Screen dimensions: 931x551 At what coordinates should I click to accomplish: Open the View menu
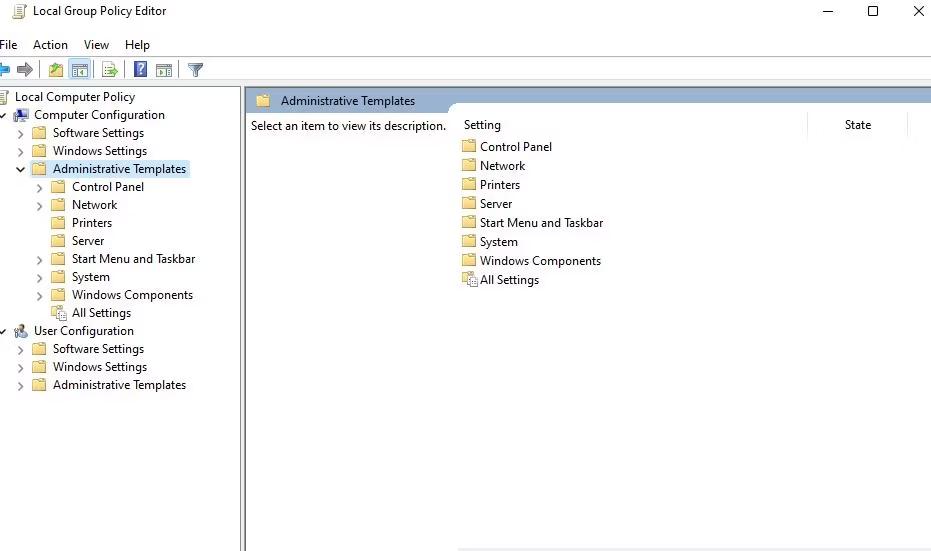[x=96, y=45]
